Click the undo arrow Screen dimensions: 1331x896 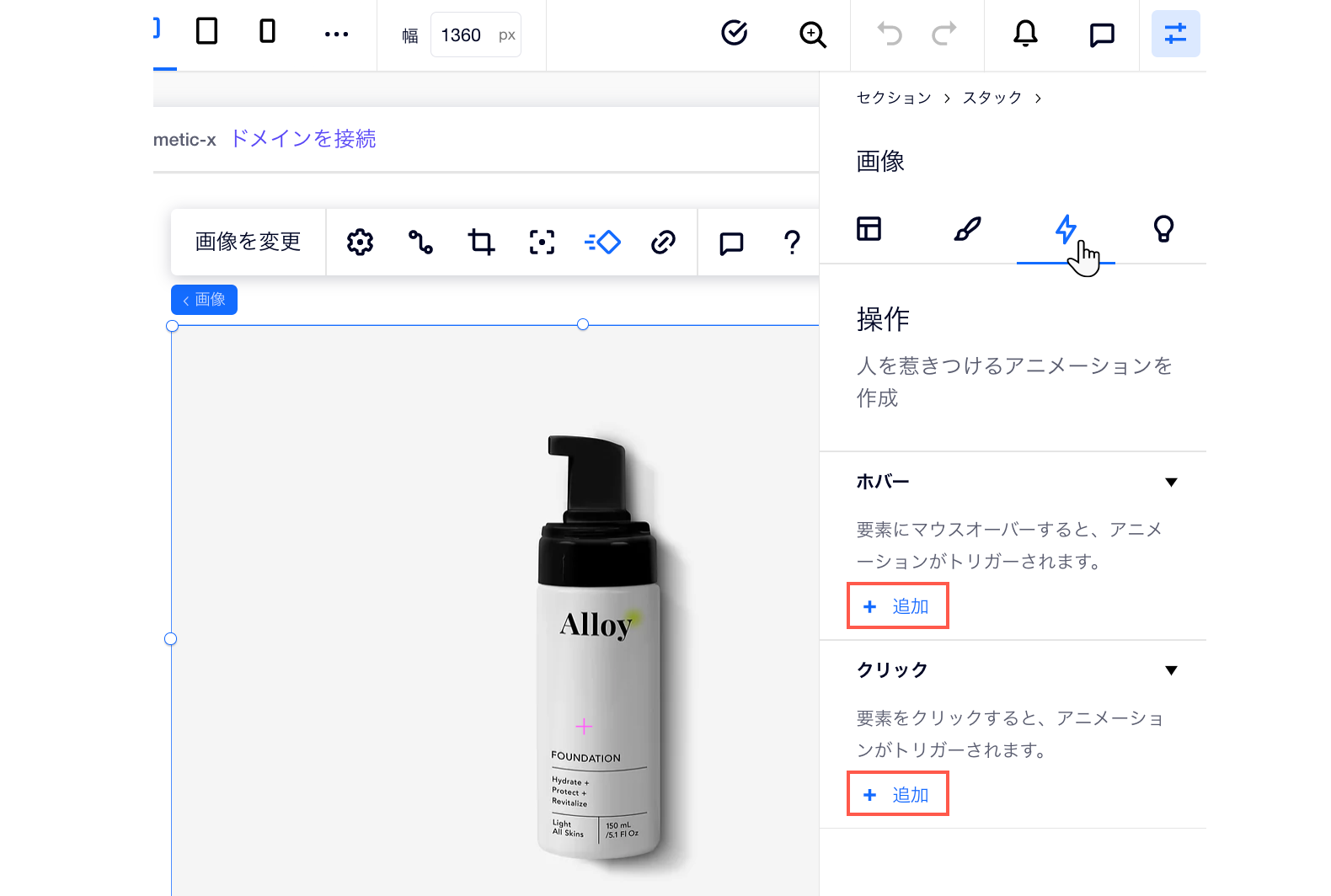890,34
